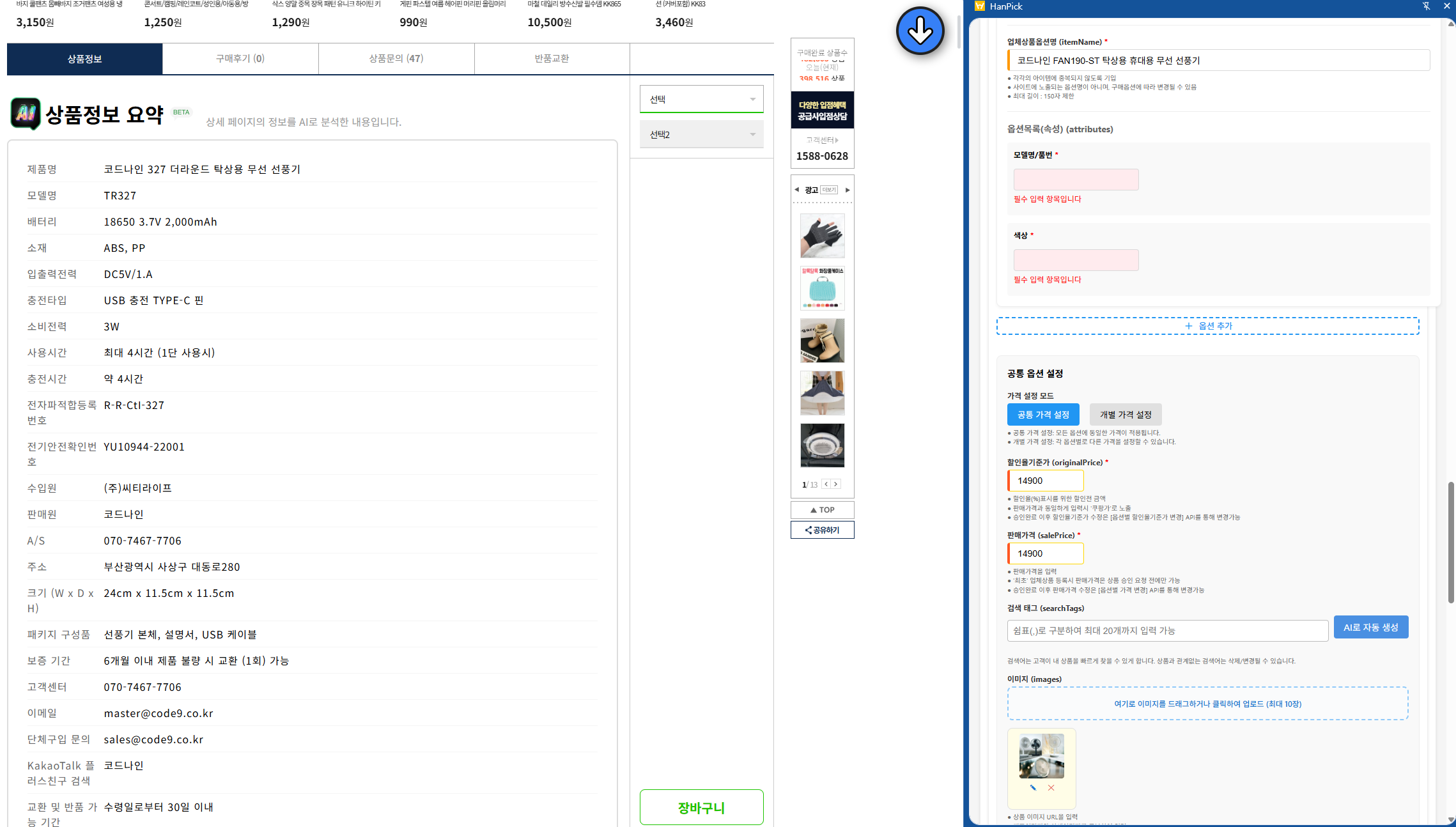
Task: Click the AI로 자동 생성 button
Action: [1370, 628]
